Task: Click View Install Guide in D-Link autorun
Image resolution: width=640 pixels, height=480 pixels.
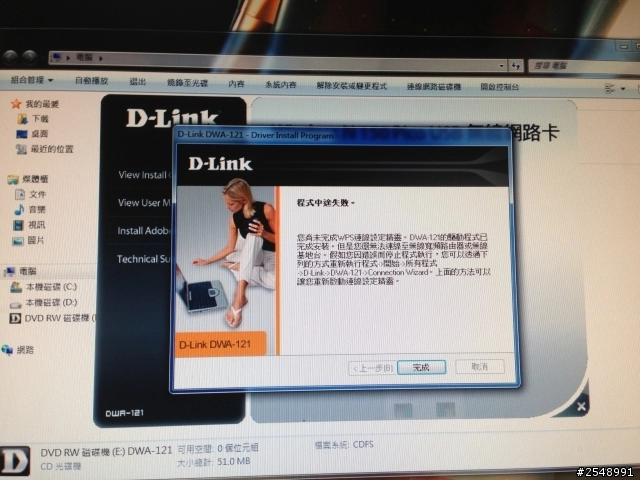Action: click(144, 175)
